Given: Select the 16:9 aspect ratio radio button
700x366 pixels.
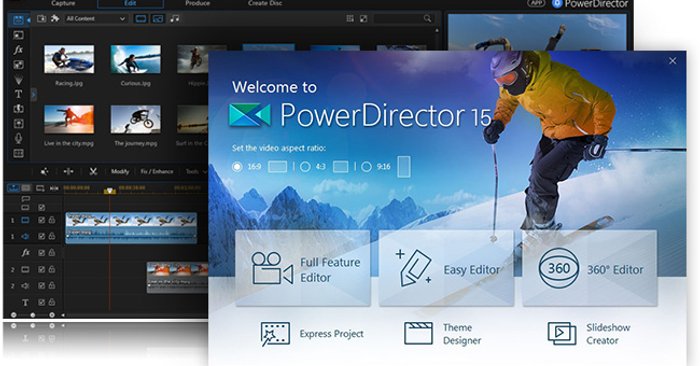Looking at the screenshot, I should pyautogui.click(x=237, y=167).
